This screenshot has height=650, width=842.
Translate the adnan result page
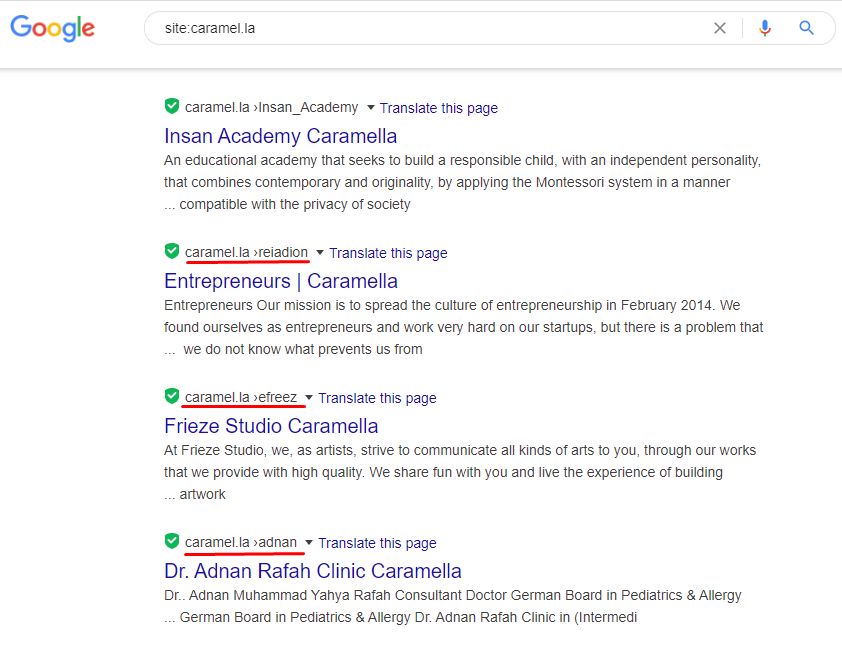378,543
